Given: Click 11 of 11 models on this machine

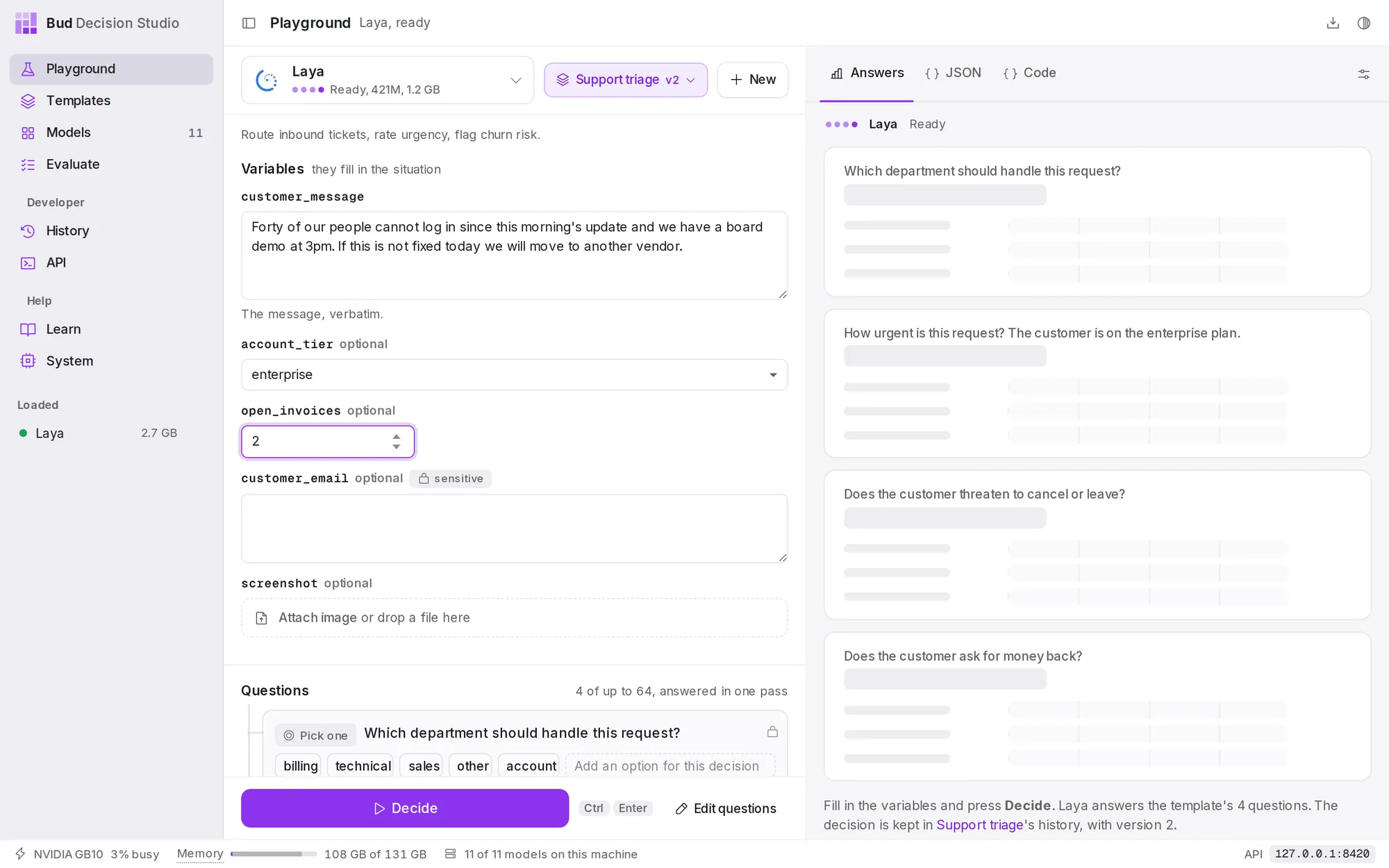Looking at the screenshot, I should point(551,854).
